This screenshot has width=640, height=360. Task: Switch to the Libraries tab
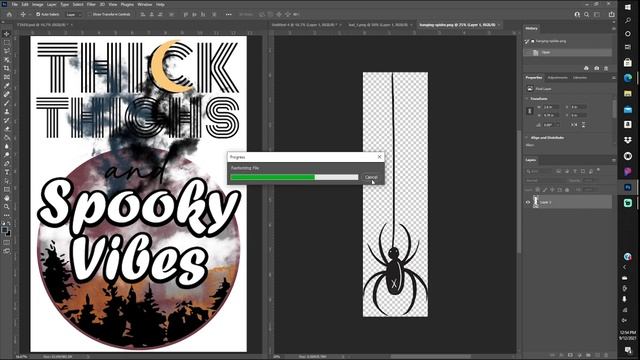(x=580, y=78)
